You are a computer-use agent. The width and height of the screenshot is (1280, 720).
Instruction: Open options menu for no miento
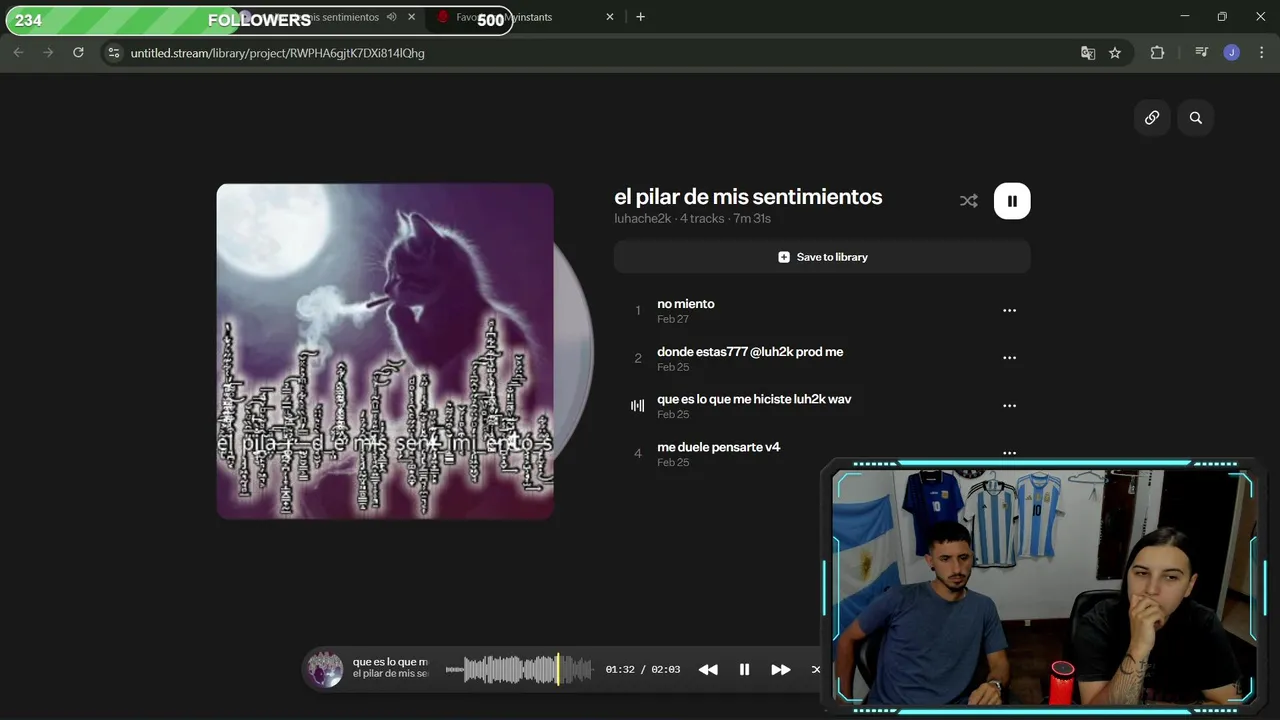[1009, 310]
